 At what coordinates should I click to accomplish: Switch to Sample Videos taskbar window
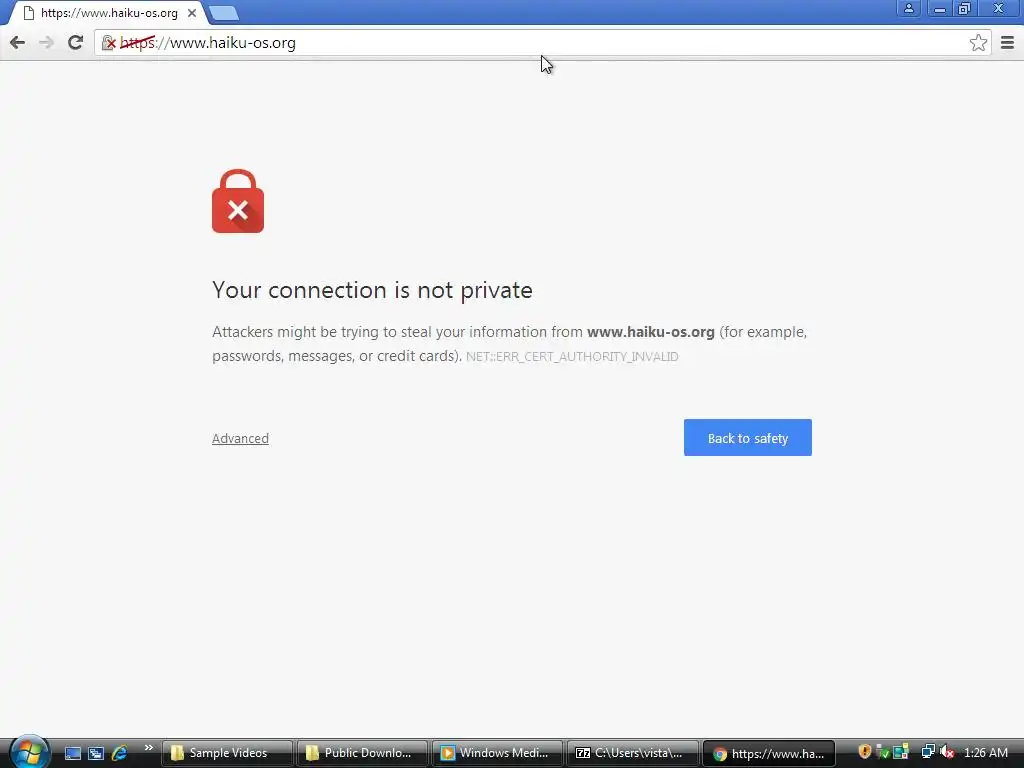pyautogui.click(x=227, y=753)
